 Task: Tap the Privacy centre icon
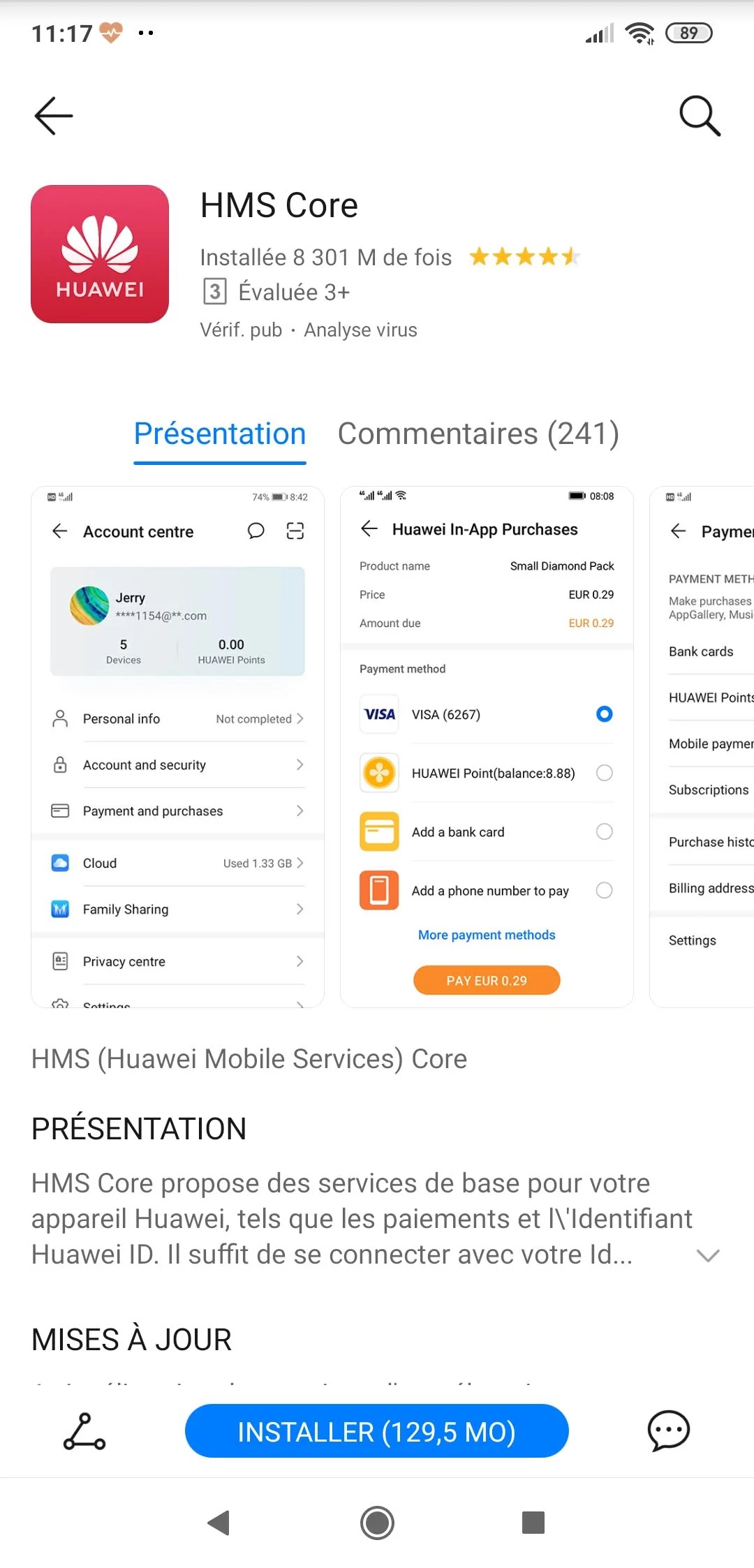60,961
